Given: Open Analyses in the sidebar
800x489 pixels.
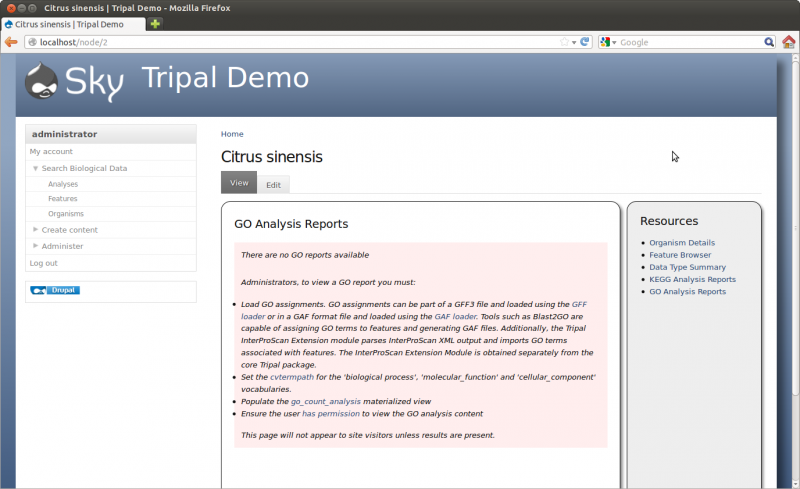Looking at the screenshot, I should [x=63, y=184].
